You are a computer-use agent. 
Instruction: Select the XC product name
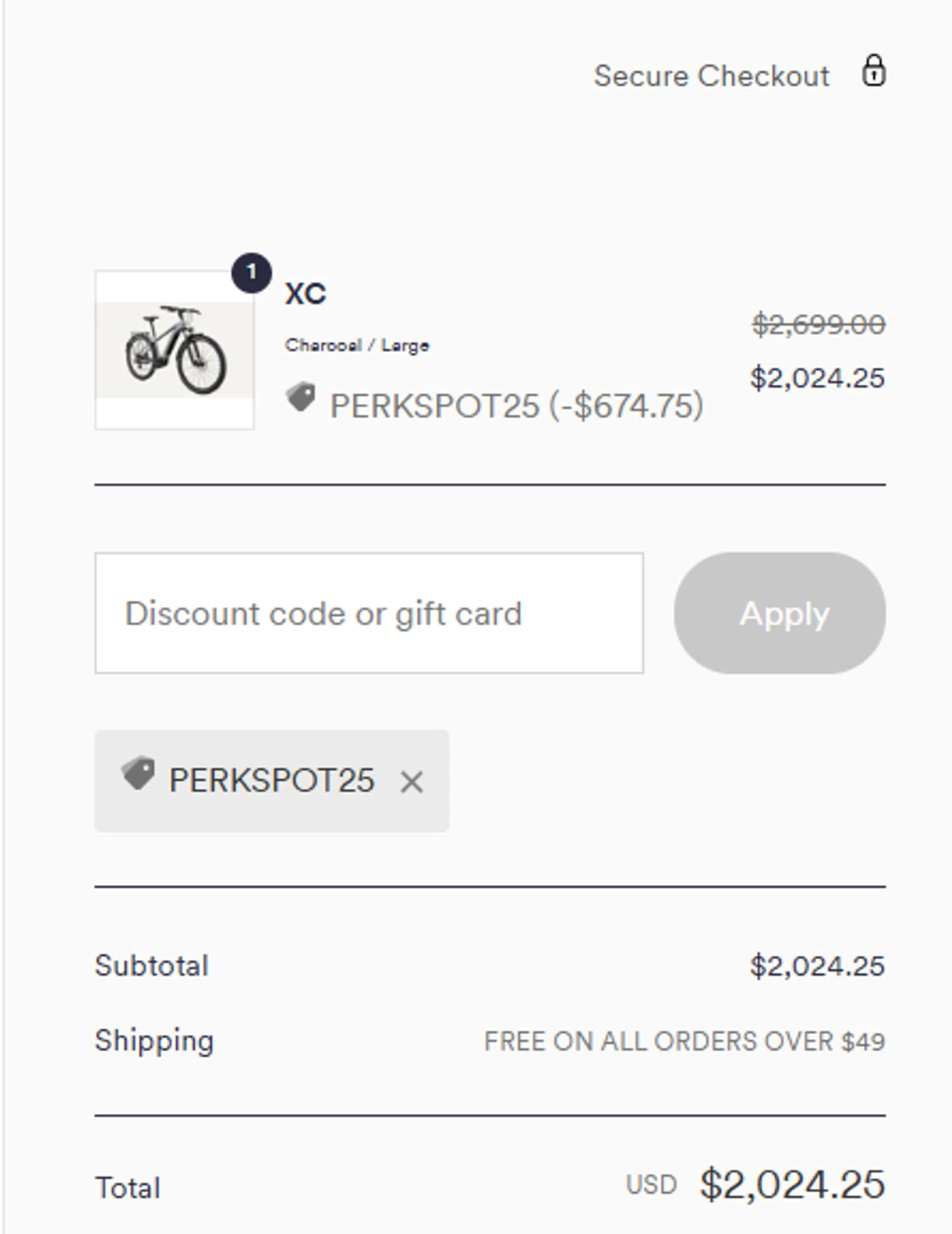pyautogui.click(x=305, y=294)
